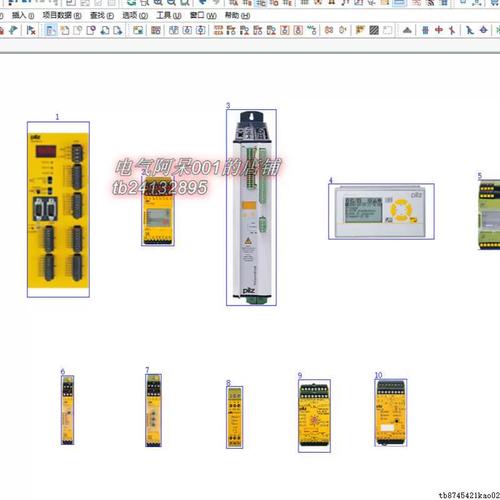The height and width of the screenshot is (500, 500).
Task: Click the gray triangle toolbar icon
Action: pos(407,30)
